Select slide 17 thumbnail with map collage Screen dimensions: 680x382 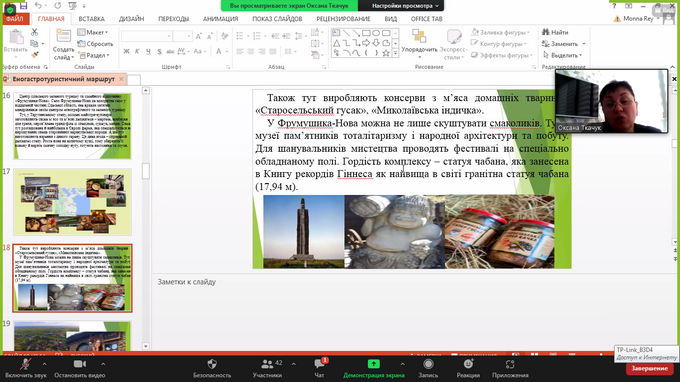click(72, 202)
